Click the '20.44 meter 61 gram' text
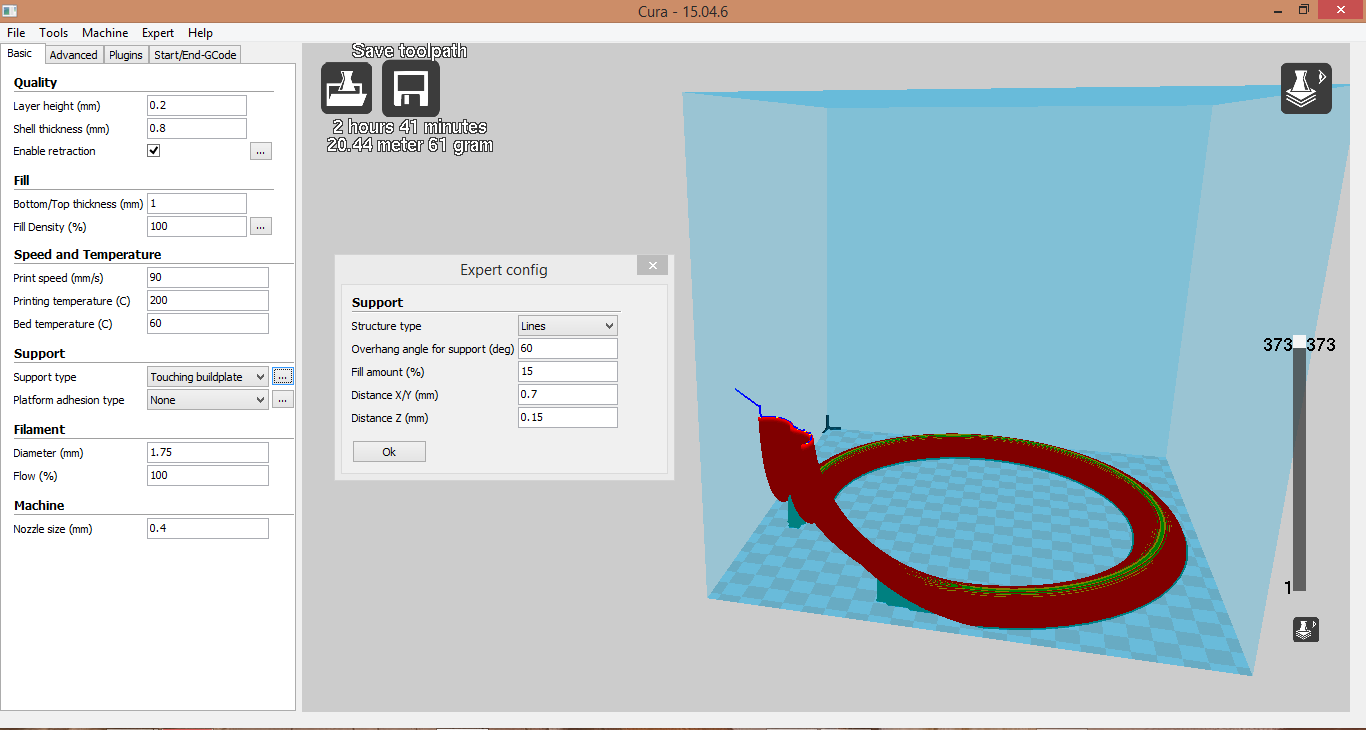 click(410, 146)
